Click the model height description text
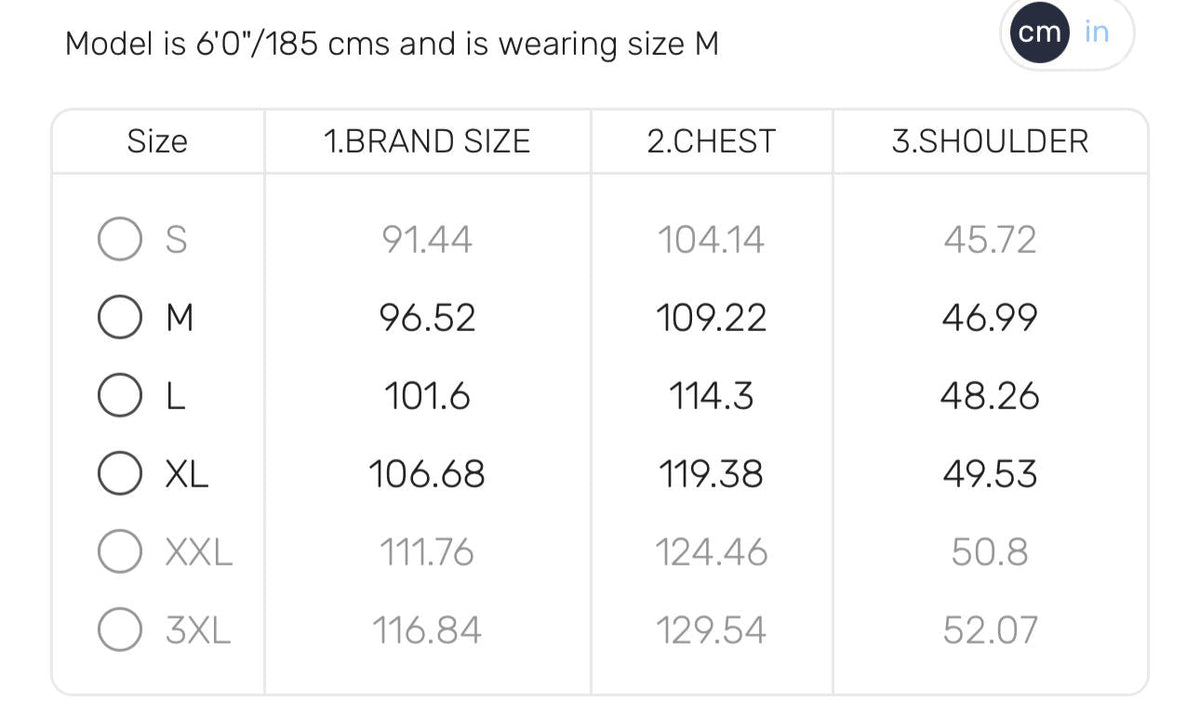Screen dimensions: 1200x717 coord(392,44)
